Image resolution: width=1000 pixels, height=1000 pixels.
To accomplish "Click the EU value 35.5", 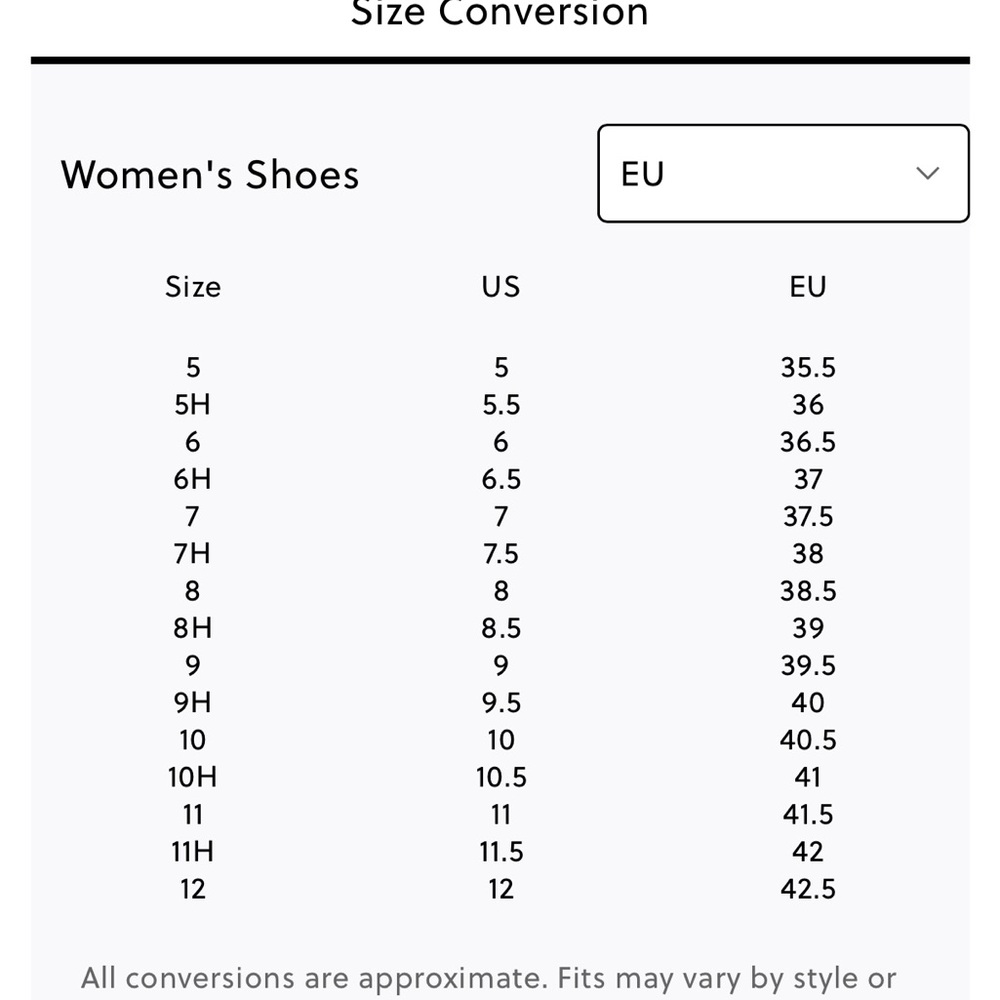I will click(x=807, y=367).
